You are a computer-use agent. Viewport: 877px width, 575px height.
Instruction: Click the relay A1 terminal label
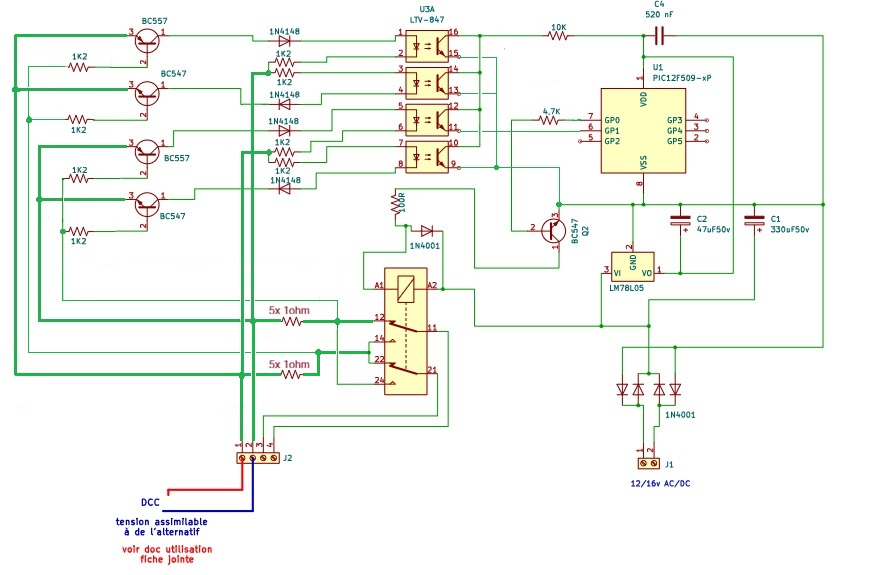(x=379, y=286)
